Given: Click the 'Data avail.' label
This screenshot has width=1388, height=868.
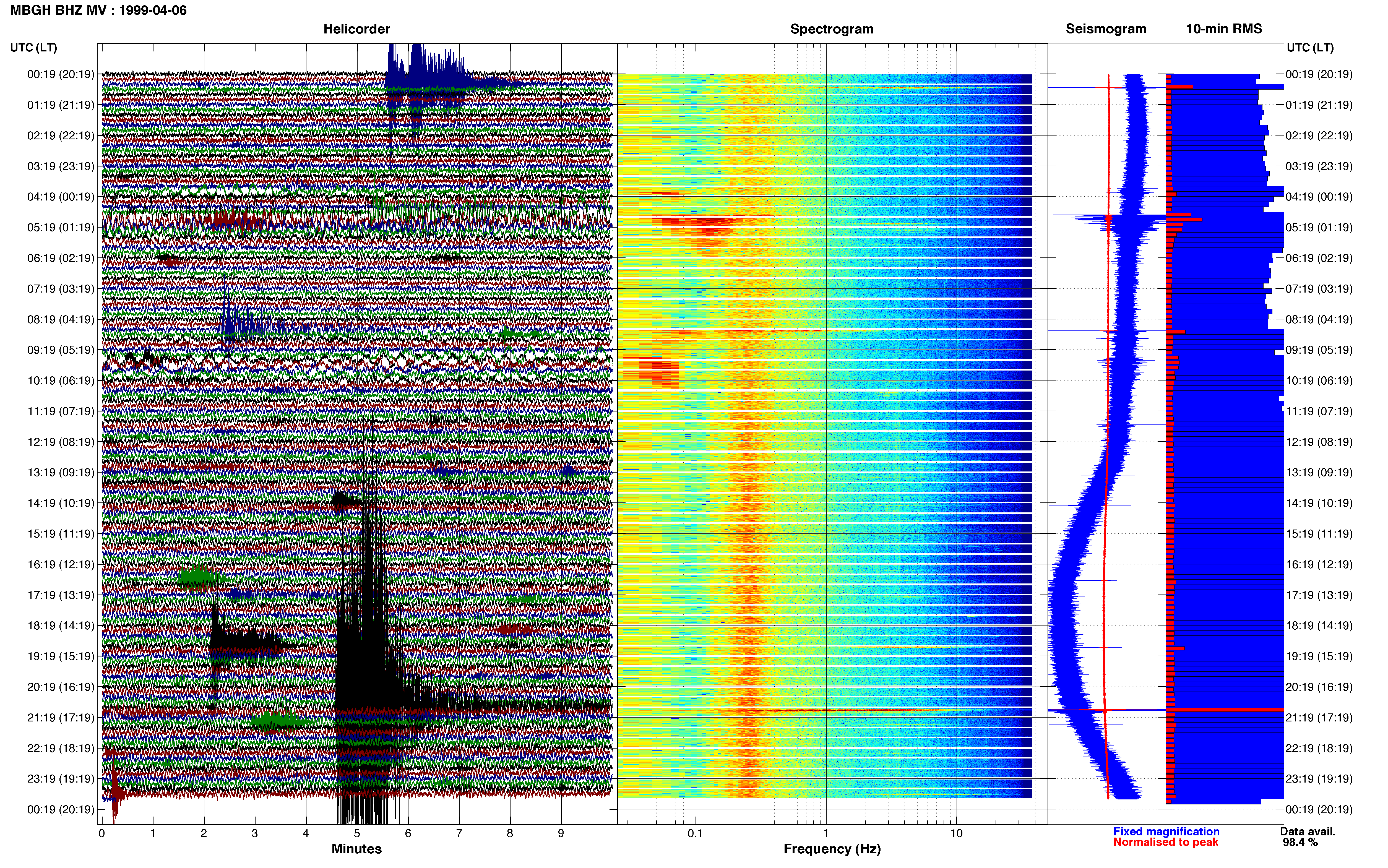Looking at the screenshot, I should tap(1308, 831).
